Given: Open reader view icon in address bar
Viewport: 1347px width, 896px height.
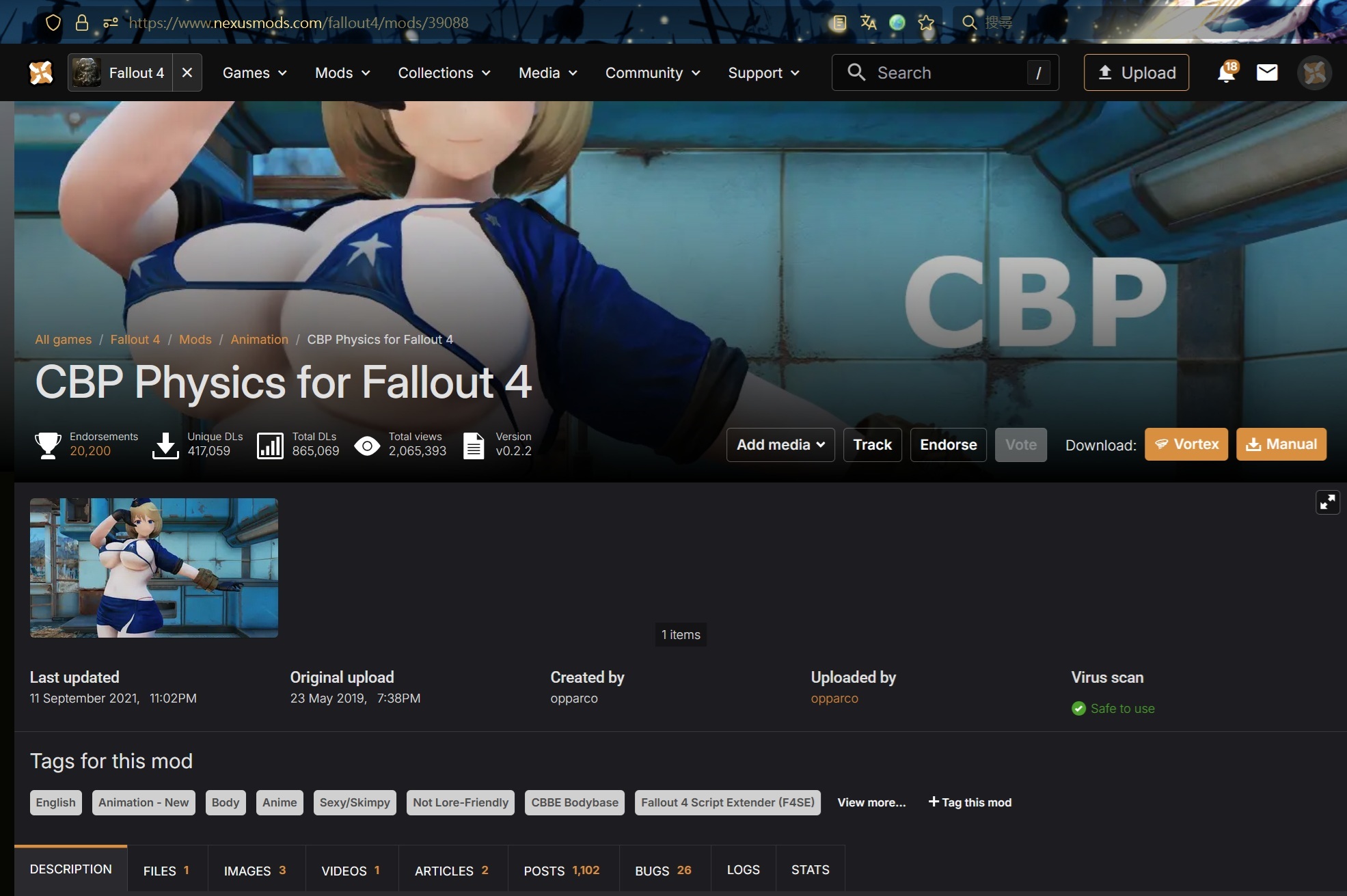Looking at the screenshot, I should pos(839,23).
